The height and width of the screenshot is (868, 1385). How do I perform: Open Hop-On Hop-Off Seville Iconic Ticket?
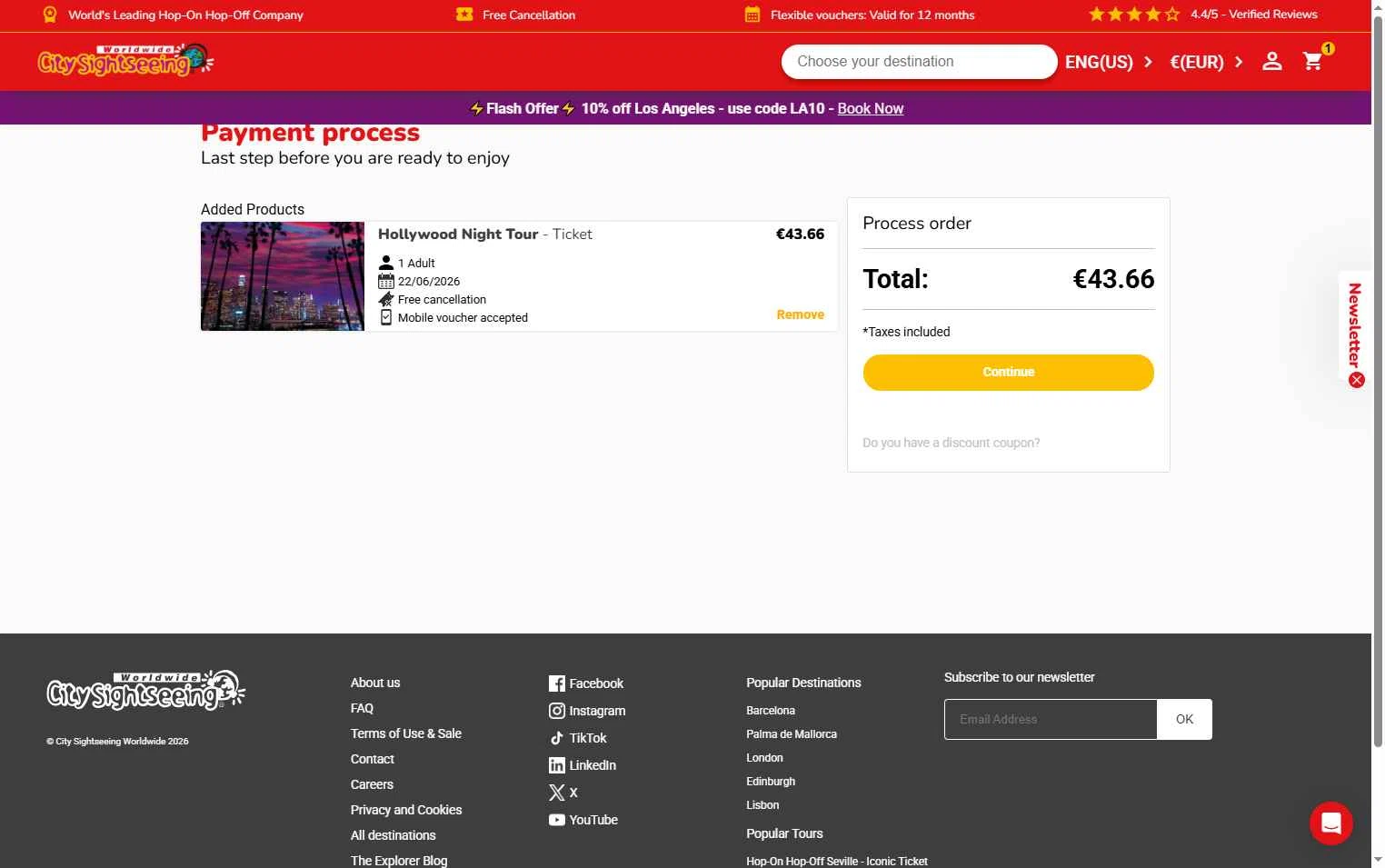tap(837, 861)
